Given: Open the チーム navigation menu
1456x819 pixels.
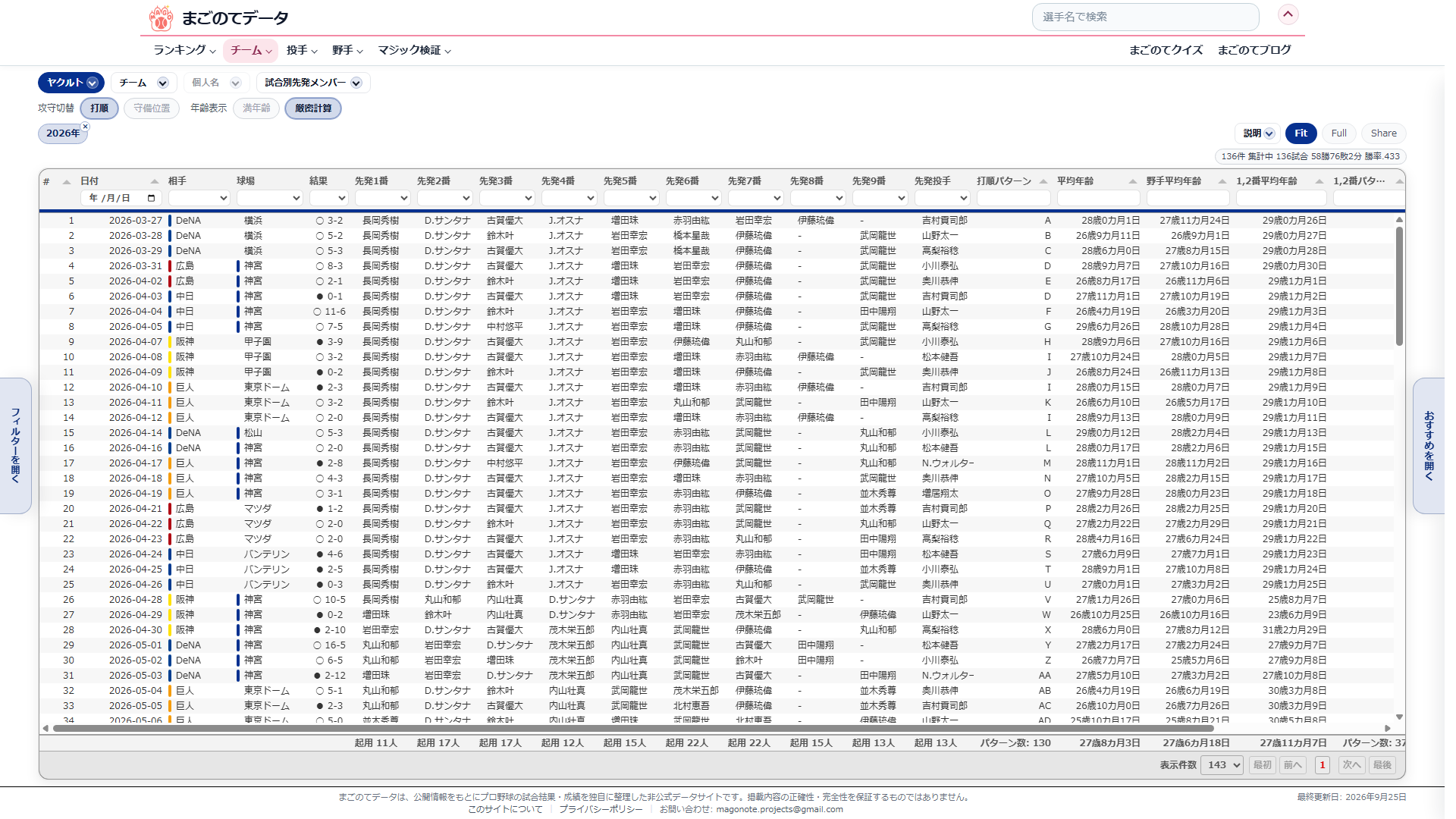Looking at the screenshot, I should tap(251, 50).
